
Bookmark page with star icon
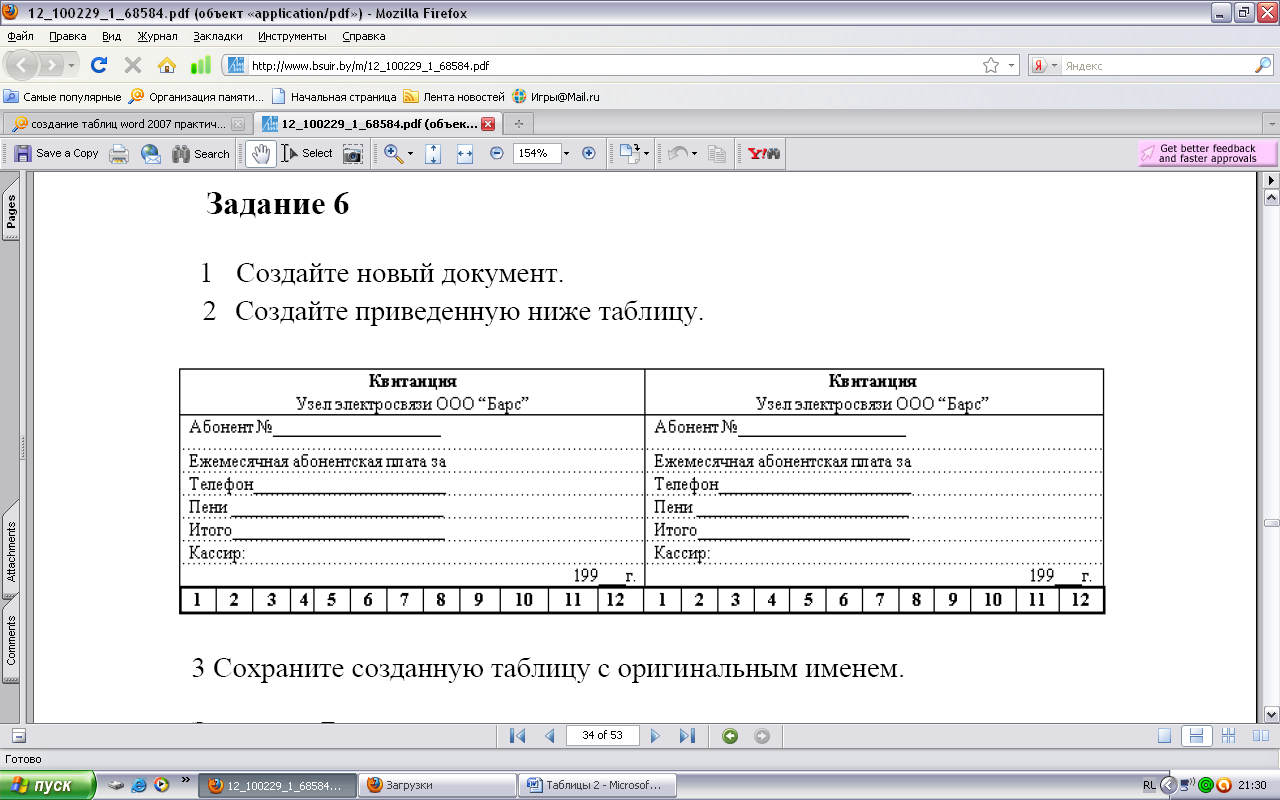click(990, 66)
